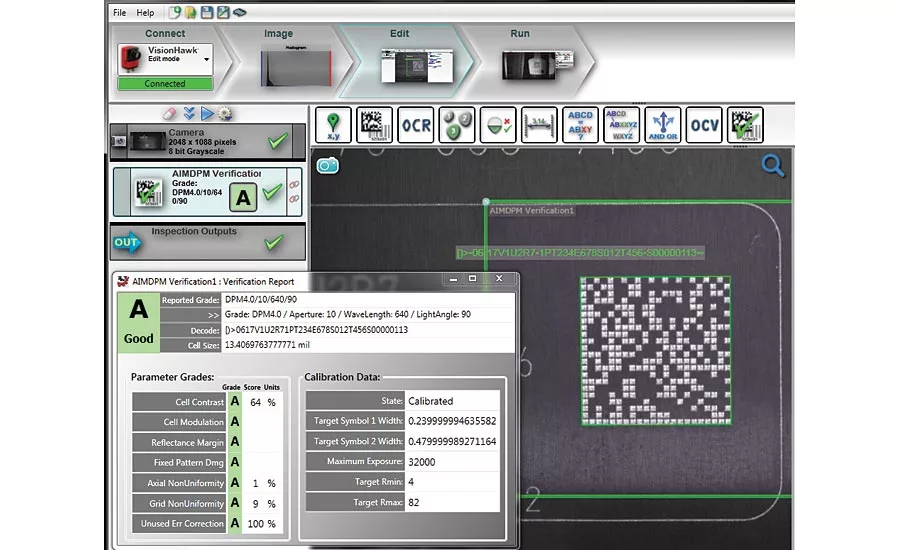Click the Maximum Exposure value 32000
This screenshot has height=550, width=900.
click(421, 462)
